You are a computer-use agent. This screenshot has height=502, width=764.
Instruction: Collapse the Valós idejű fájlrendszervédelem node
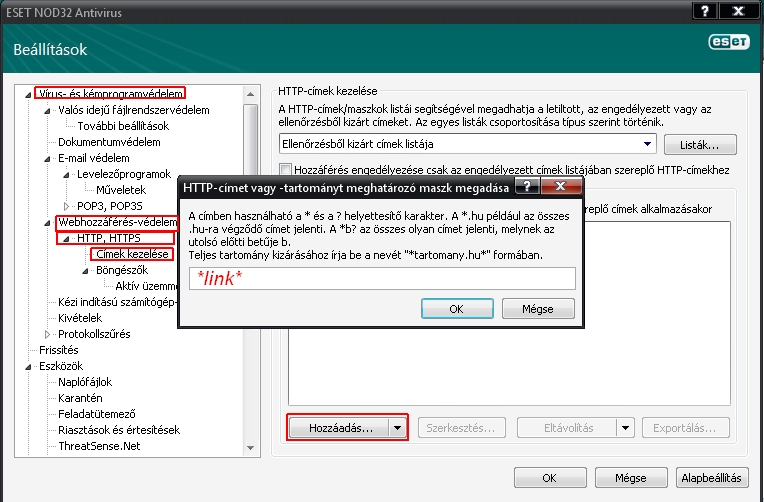(x=47, y=111)
